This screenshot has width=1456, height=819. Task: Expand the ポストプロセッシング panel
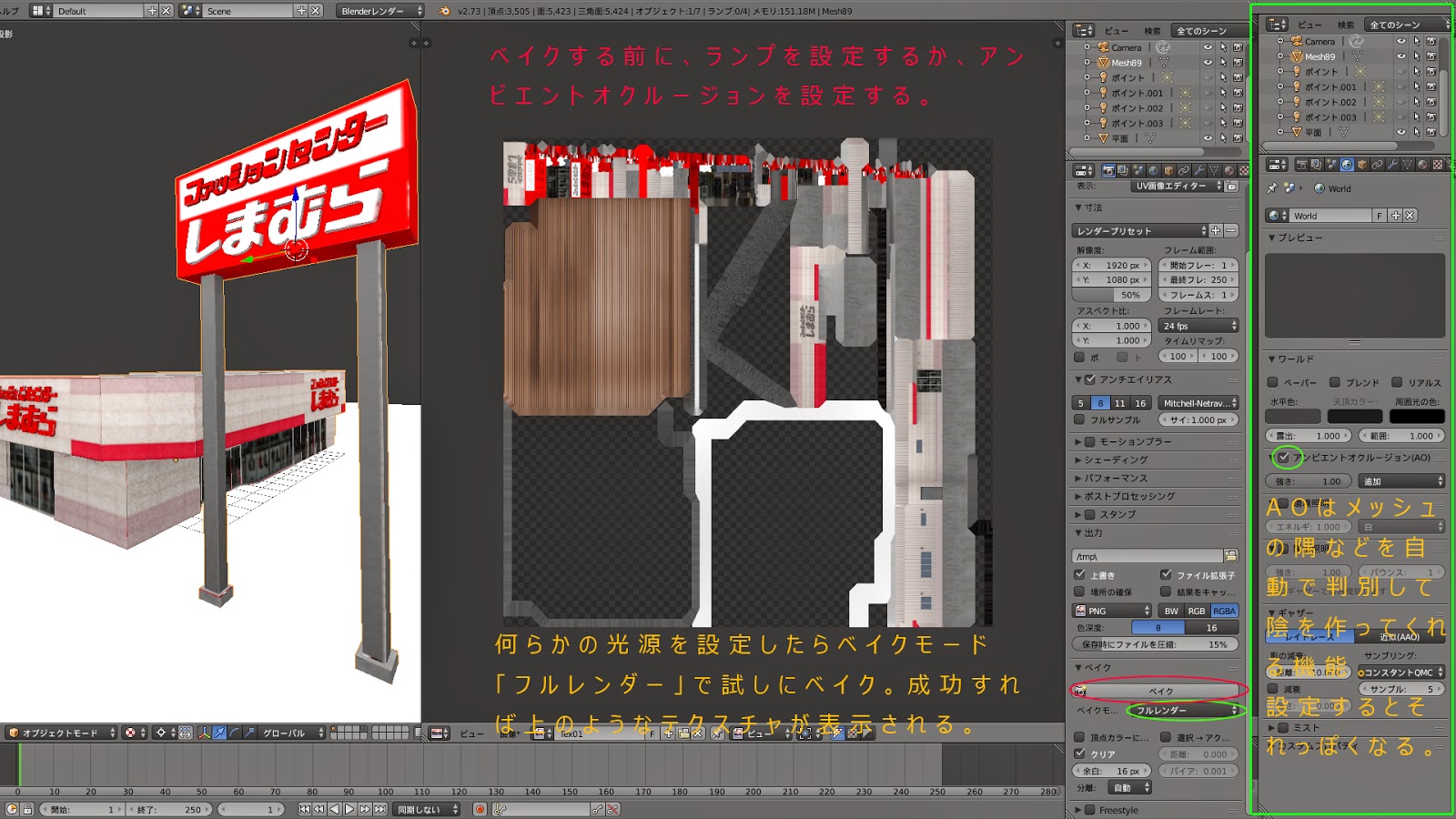(1129, 496)
